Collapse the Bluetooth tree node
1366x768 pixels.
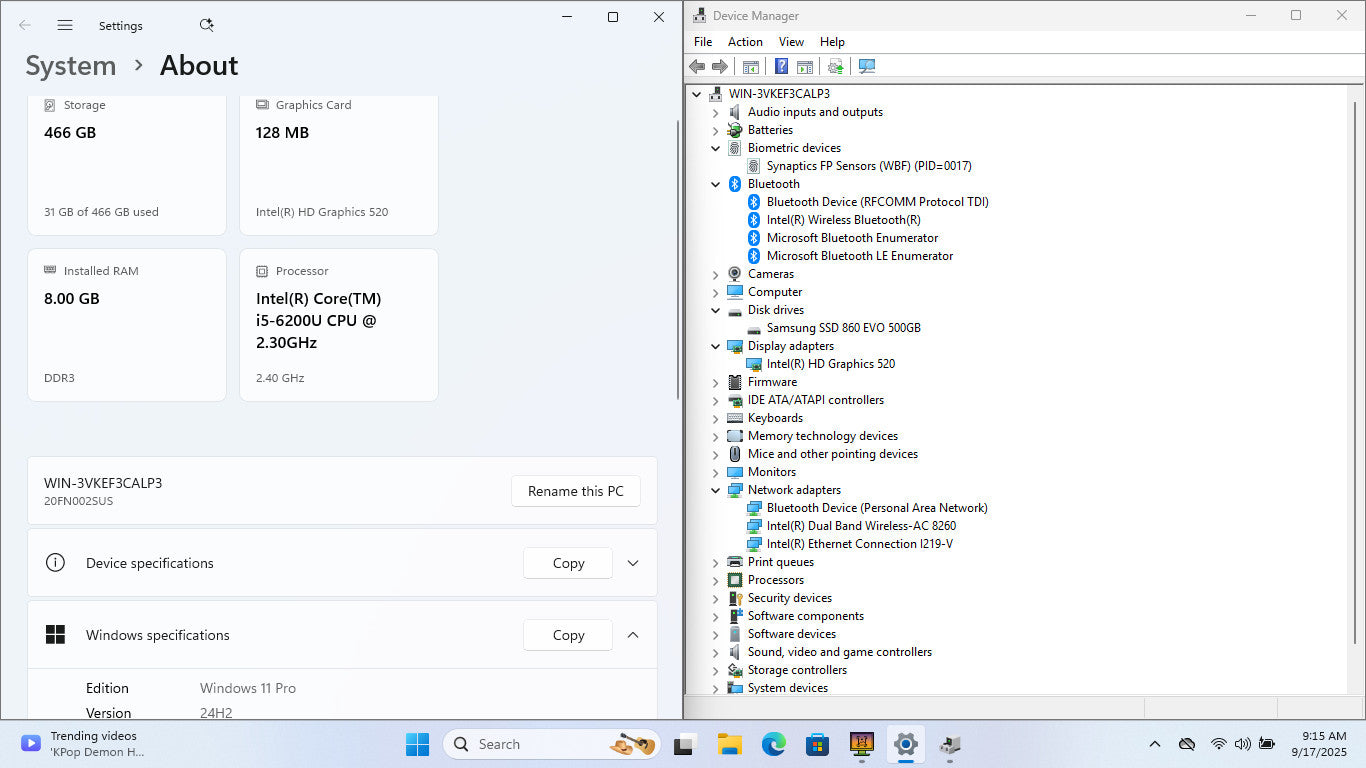[x=715, y=184]
